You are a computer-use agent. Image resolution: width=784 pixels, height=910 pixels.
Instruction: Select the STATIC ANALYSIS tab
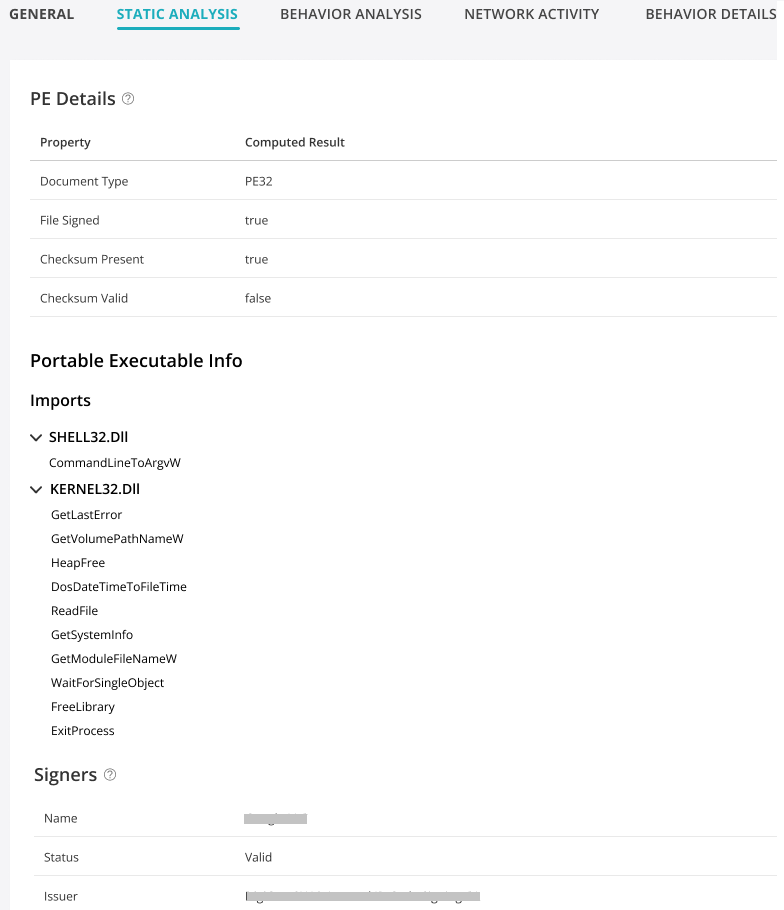click(177, 14)
